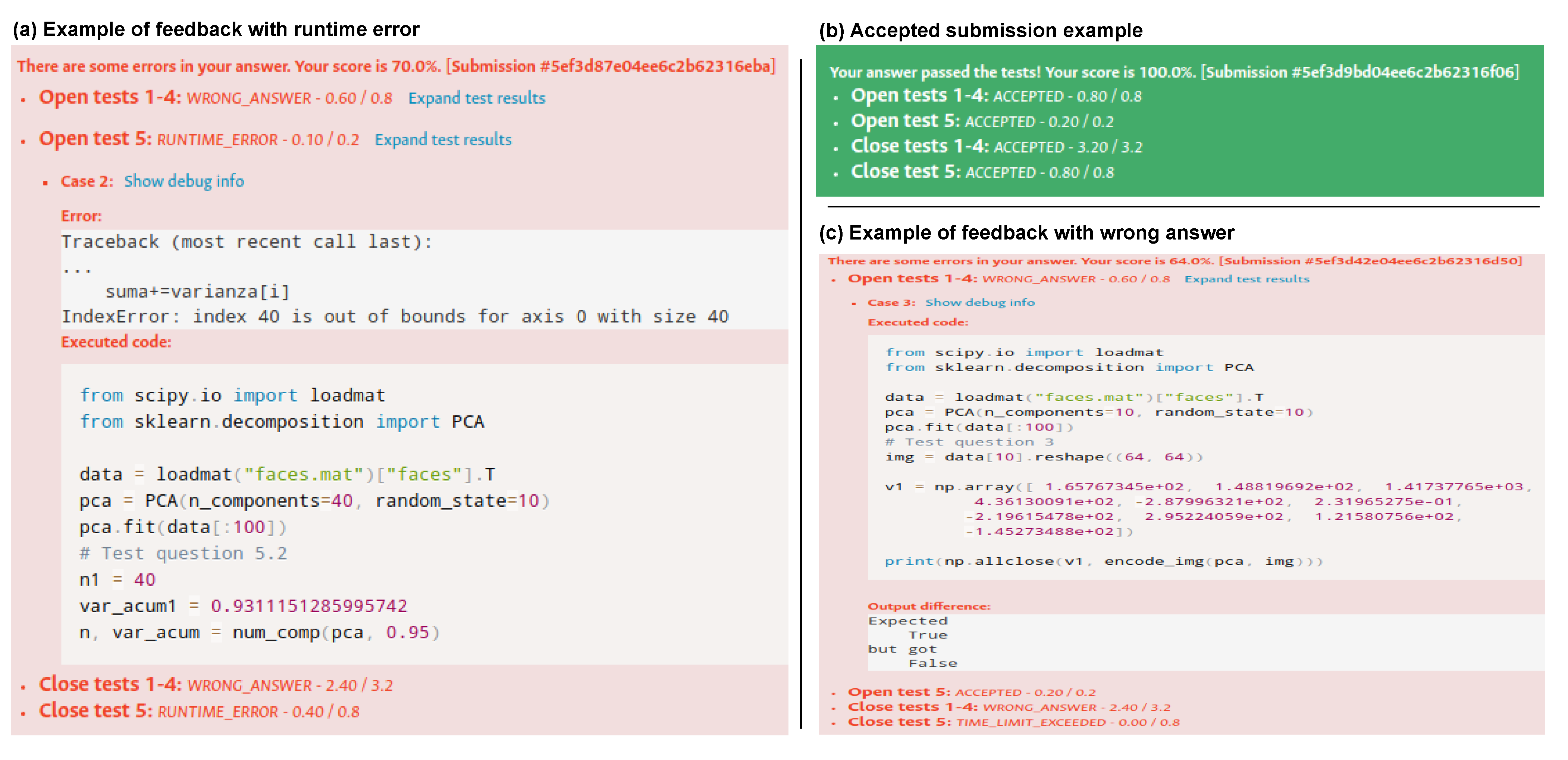This screenshot has height=760, width=1568.
Task: Click Case 3 label in wrong answer feedback
Action: pos(891,303)
